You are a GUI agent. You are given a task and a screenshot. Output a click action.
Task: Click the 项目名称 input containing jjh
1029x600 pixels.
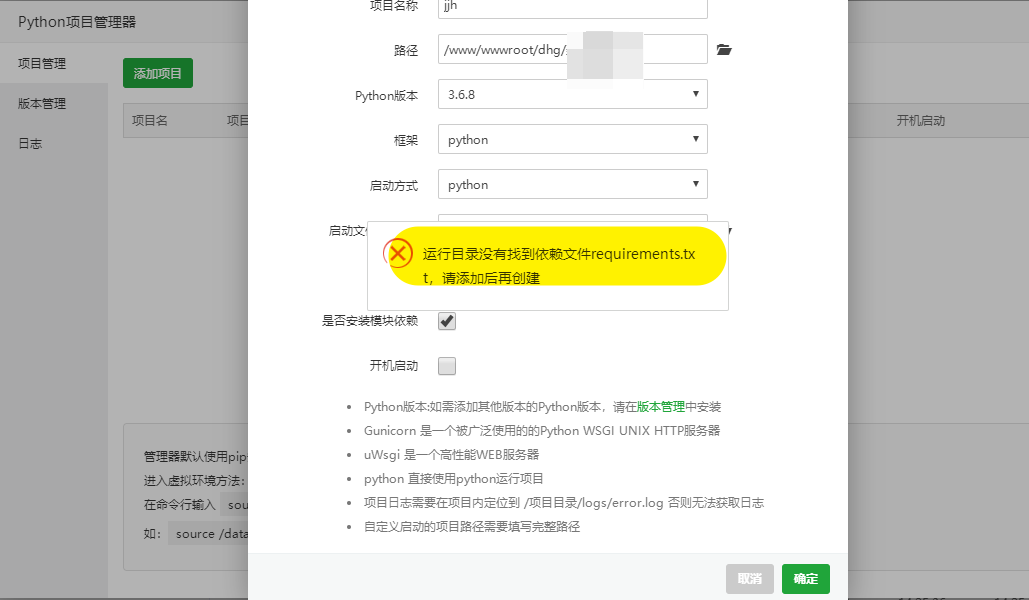pyautogui.click(x=572, y=6)
